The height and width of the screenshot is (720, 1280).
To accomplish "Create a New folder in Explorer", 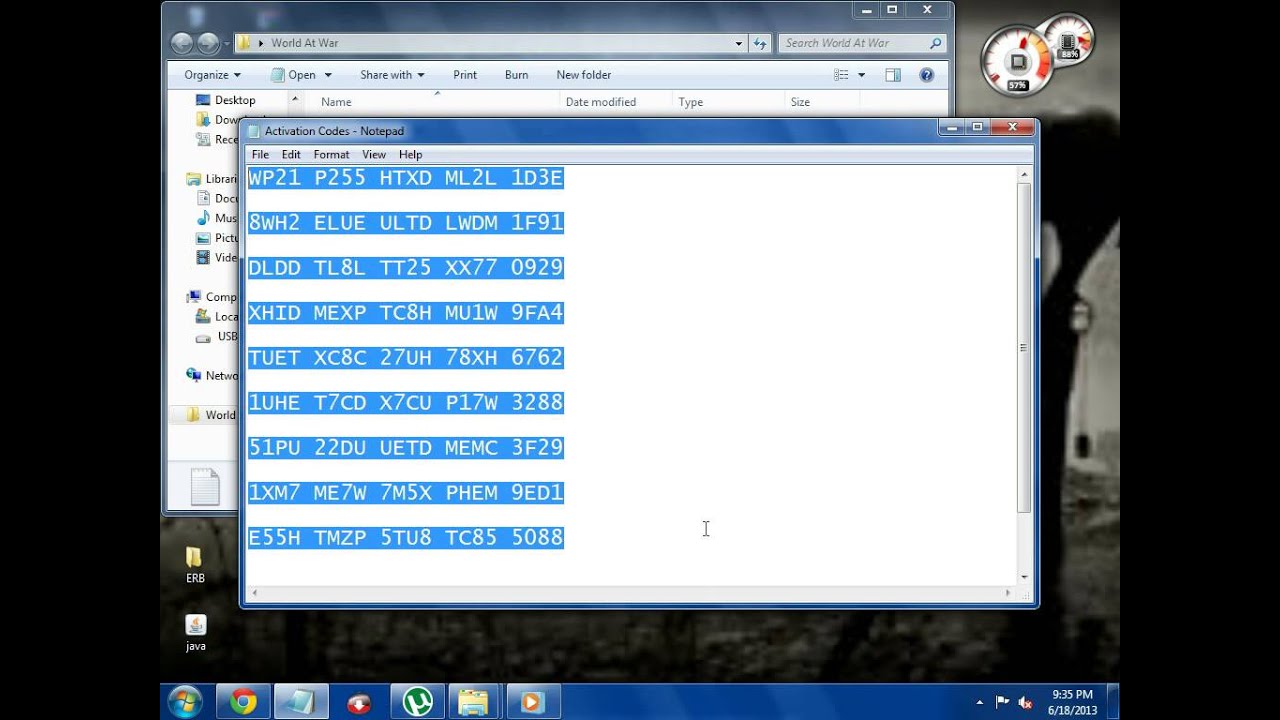I will (x=584, y=75).
